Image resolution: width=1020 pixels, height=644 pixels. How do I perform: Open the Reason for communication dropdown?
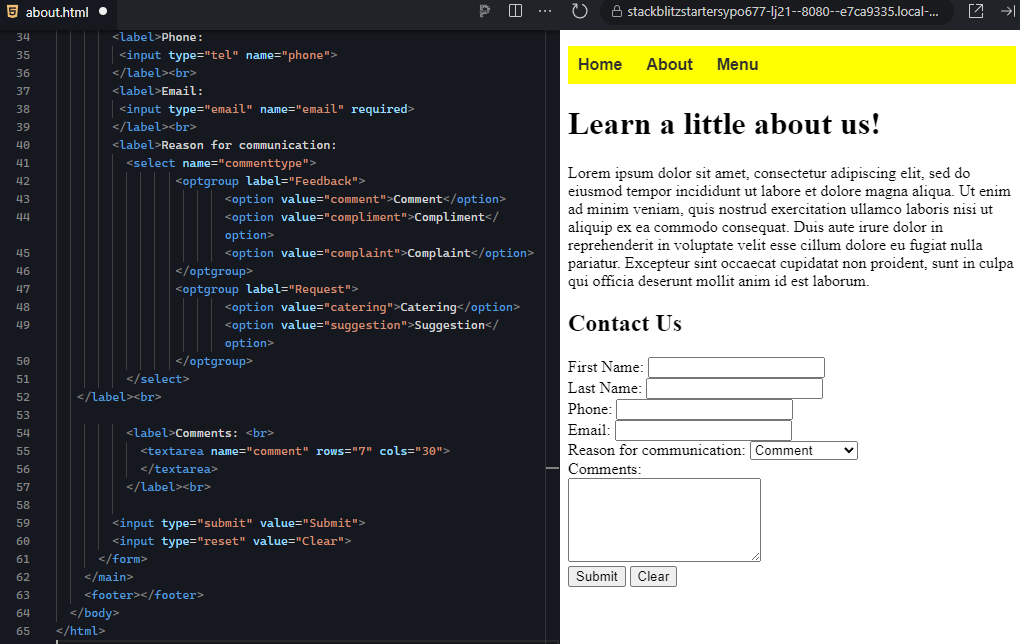click(803, 450)
